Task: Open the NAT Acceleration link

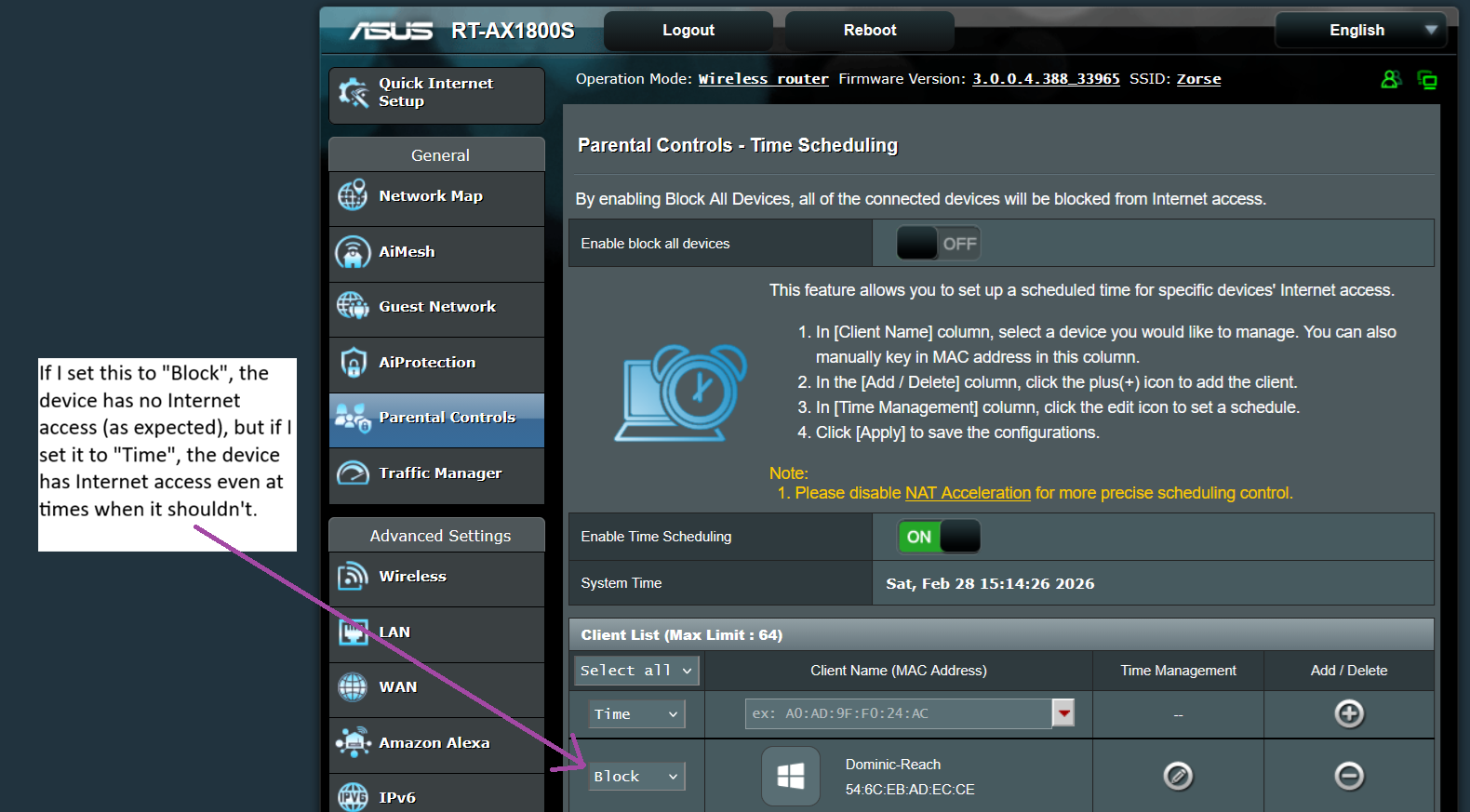Action: tap(968, 493)
